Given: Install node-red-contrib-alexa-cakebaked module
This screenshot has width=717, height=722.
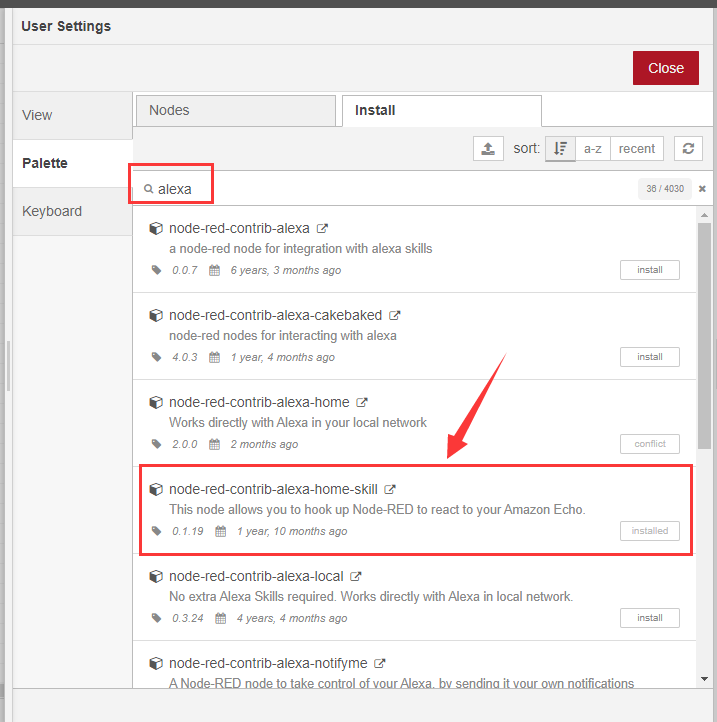Looking at the screenshot, I should point(649,357).
